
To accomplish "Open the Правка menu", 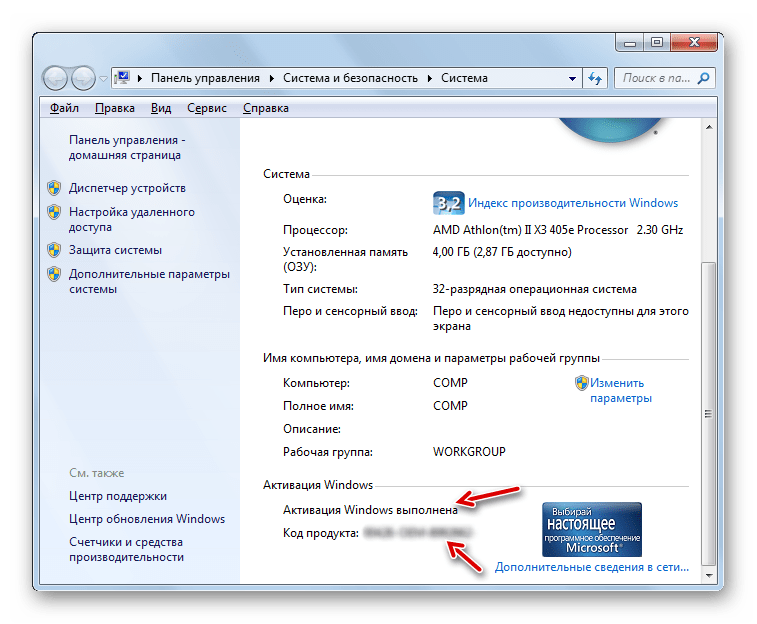I will coord(114,108).
